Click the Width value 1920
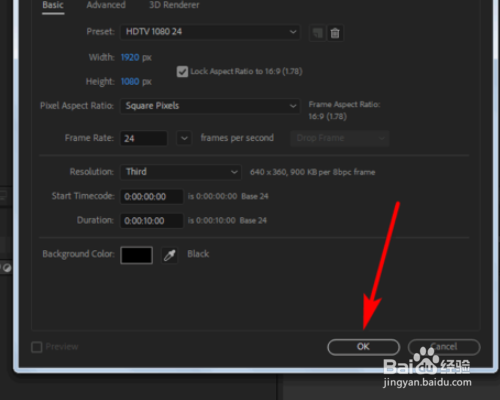 [x=130, y=57]
